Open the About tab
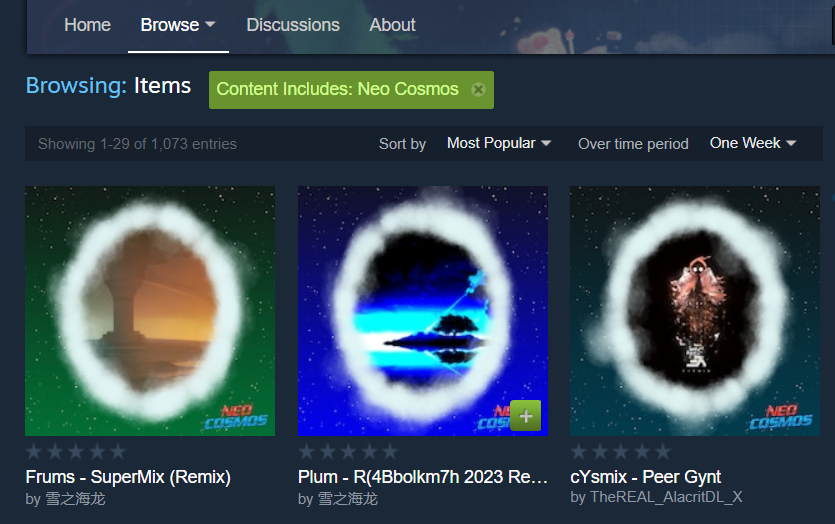 pyautogui.click(x=392, y=25)
